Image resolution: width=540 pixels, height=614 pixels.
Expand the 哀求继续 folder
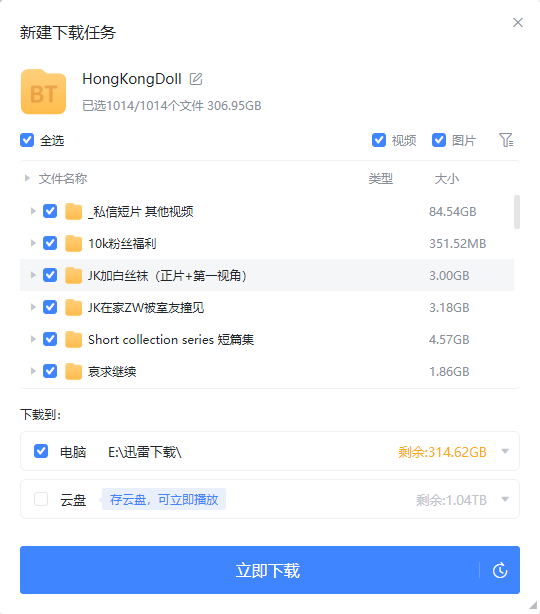pyautogui.click(x=33, y=371)
